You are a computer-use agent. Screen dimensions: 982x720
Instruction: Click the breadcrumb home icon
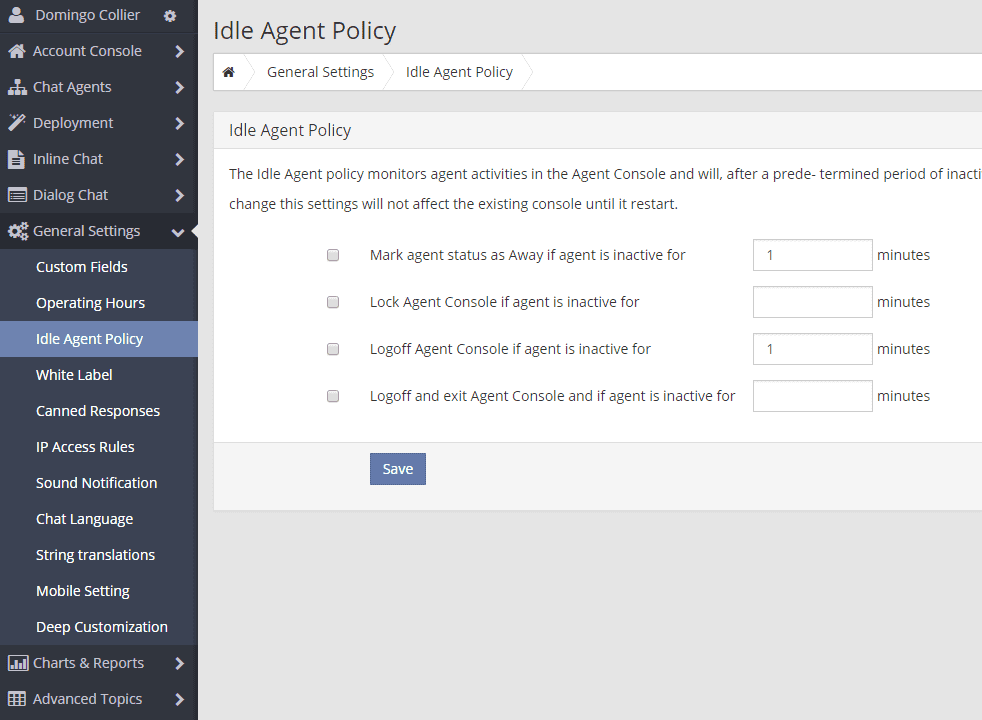tap(230, 71)
